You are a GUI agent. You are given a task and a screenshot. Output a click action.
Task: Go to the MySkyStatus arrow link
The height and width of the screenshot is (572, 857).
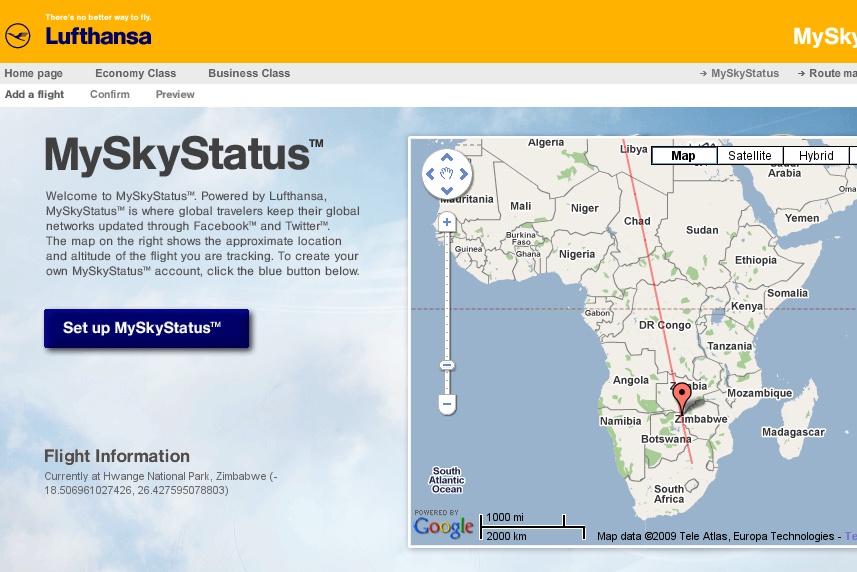[739, 73]
